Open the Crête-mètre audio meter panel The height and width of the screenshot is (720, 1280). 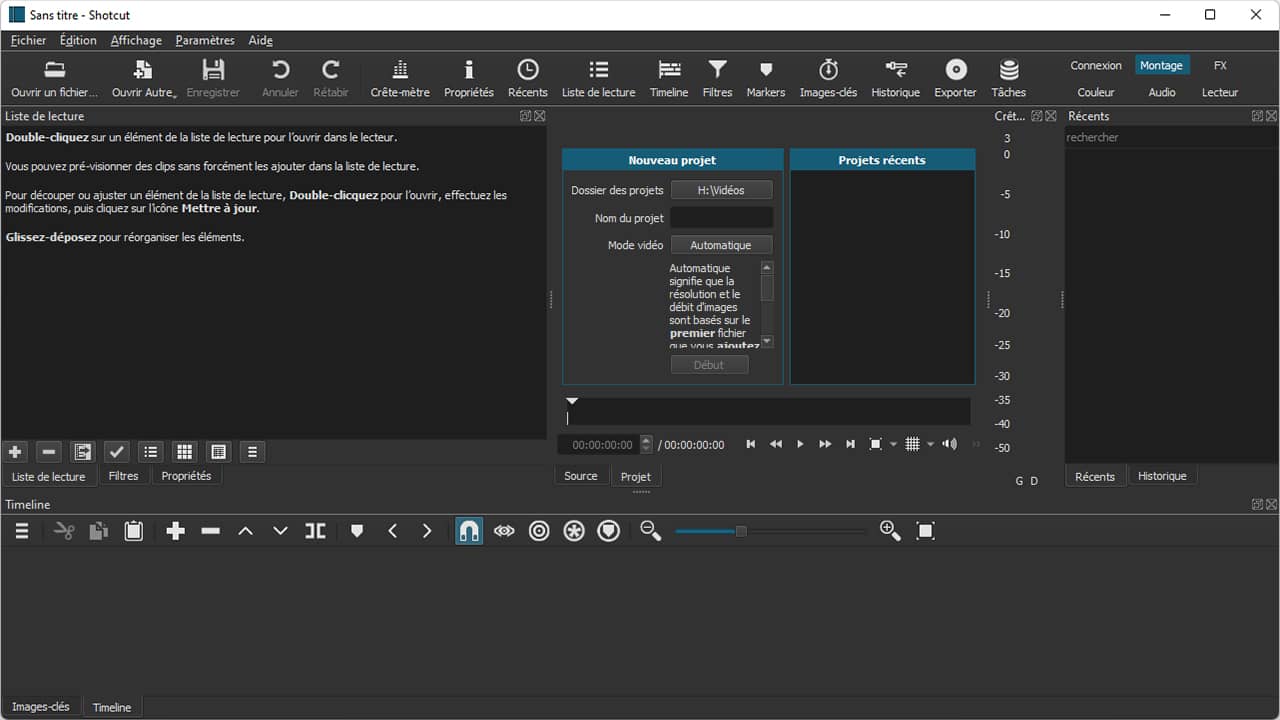[400, 79]
